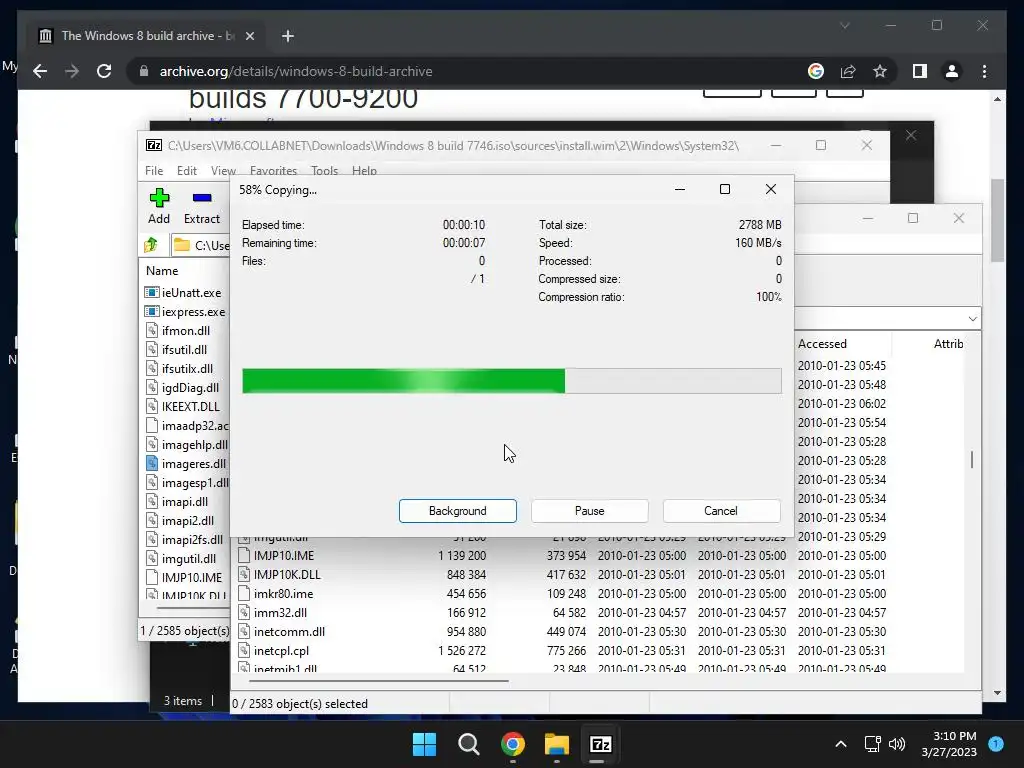Go up one folder level in 7-Zip
Screen dimensions: 1024x768
pos(152,245)
